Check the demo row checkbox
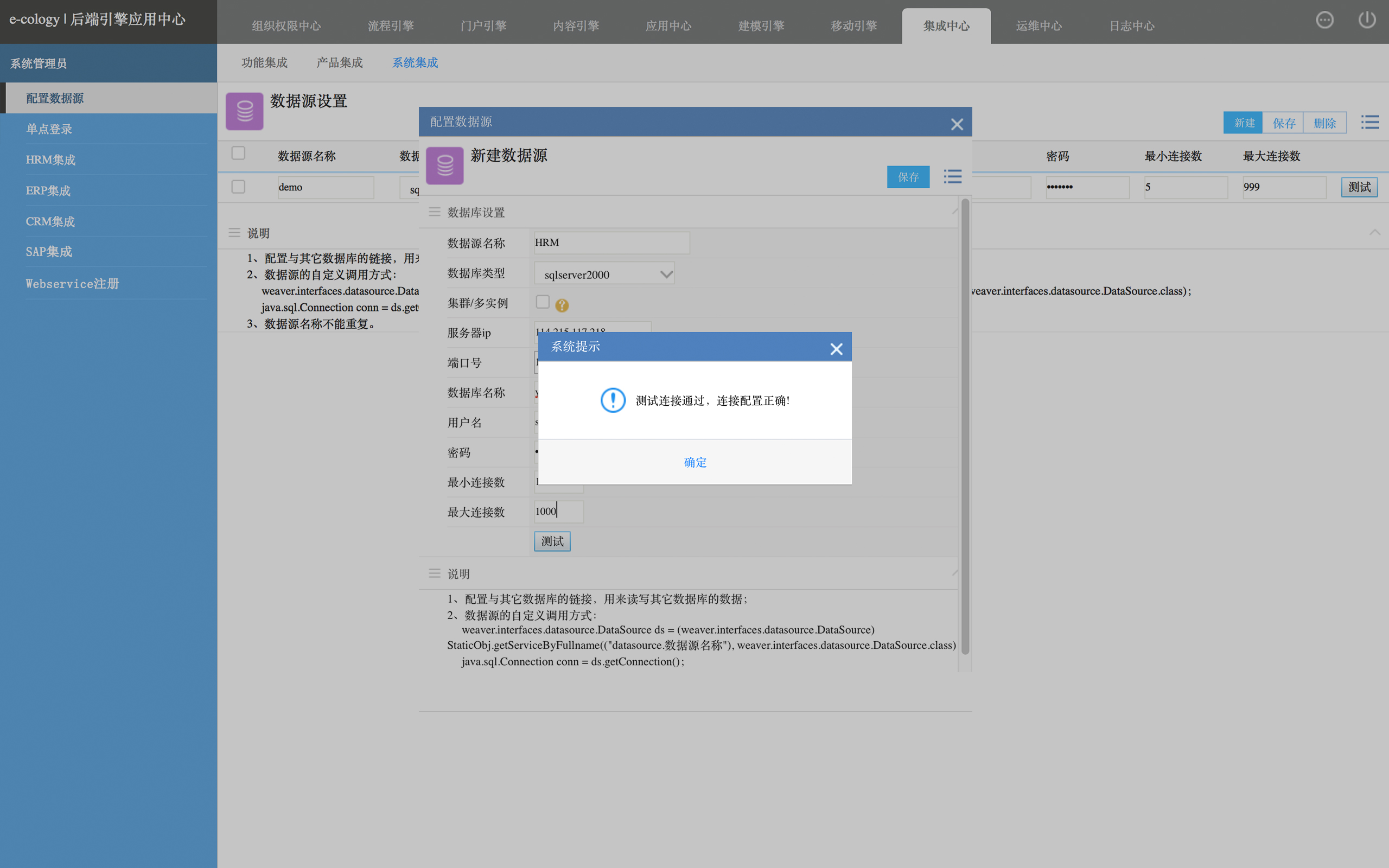1389x868 pixels. (238, 187)
